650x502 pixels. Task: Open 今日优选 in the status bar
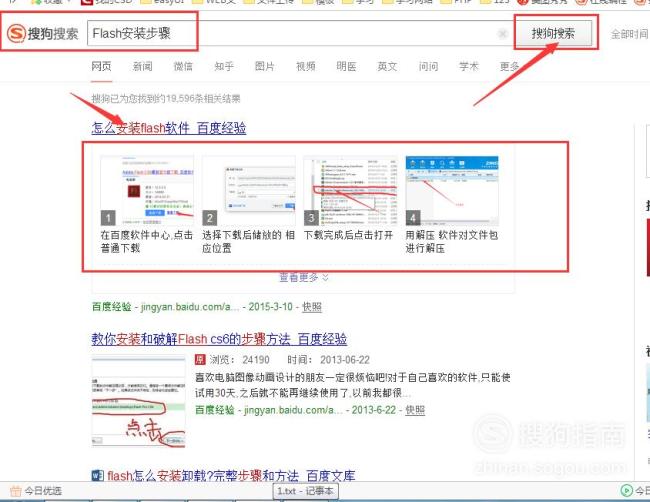click(x=43, y=491)
